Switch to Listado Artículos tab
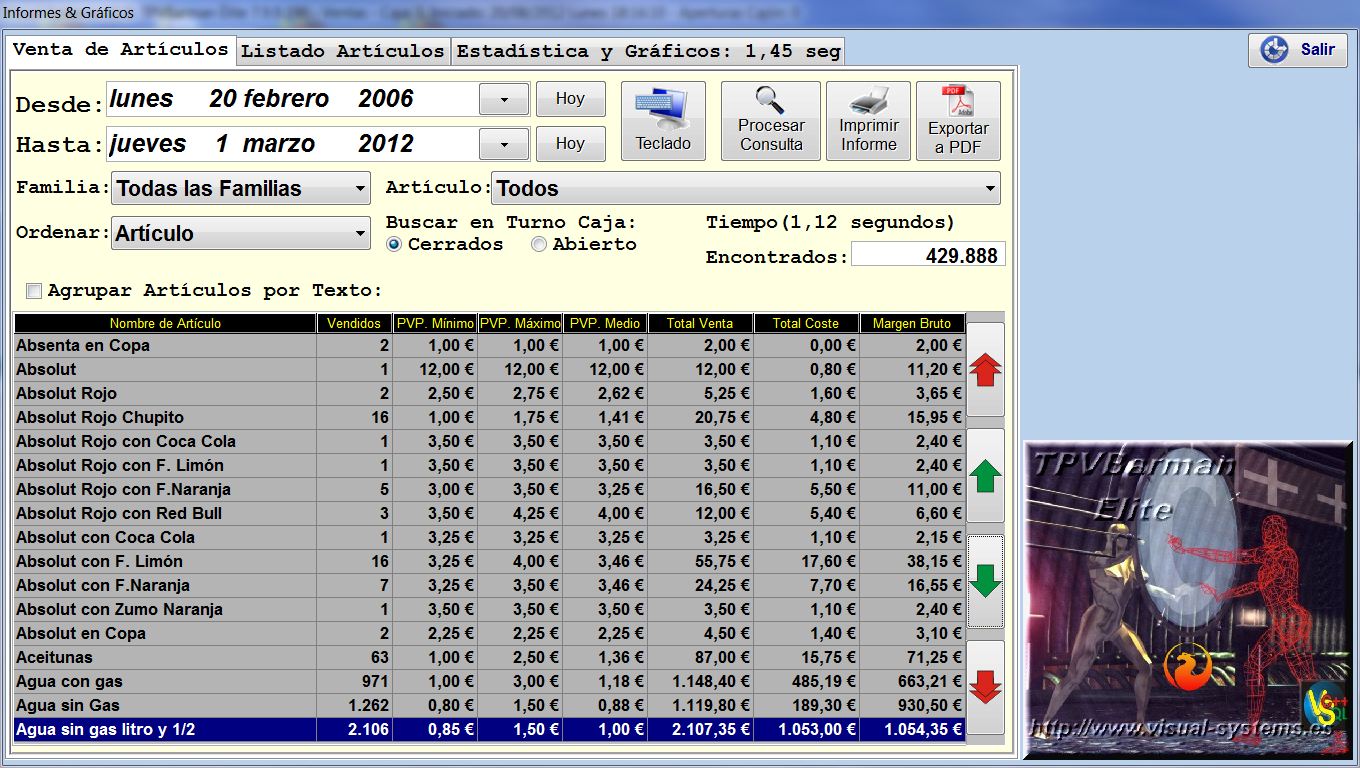This screenshot has width=1360, height=768. point(342,51)
